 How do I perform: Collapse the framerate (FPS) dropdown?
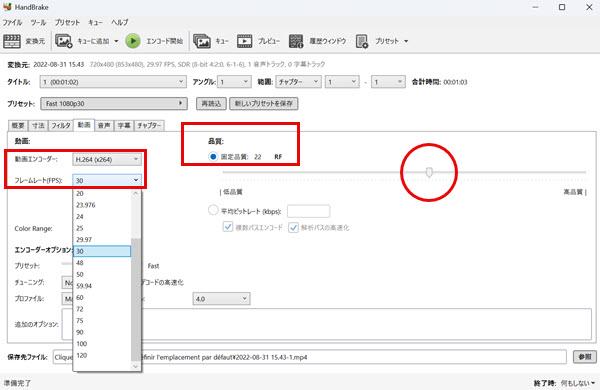107,180
